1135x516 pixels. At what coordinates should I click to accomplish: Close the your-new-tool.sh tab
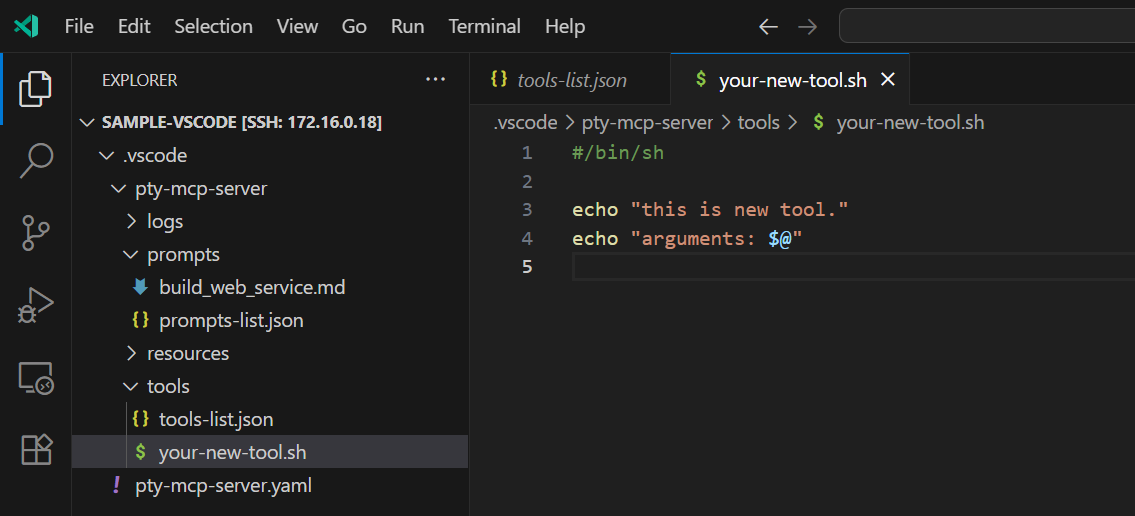[x=887, y=80]
